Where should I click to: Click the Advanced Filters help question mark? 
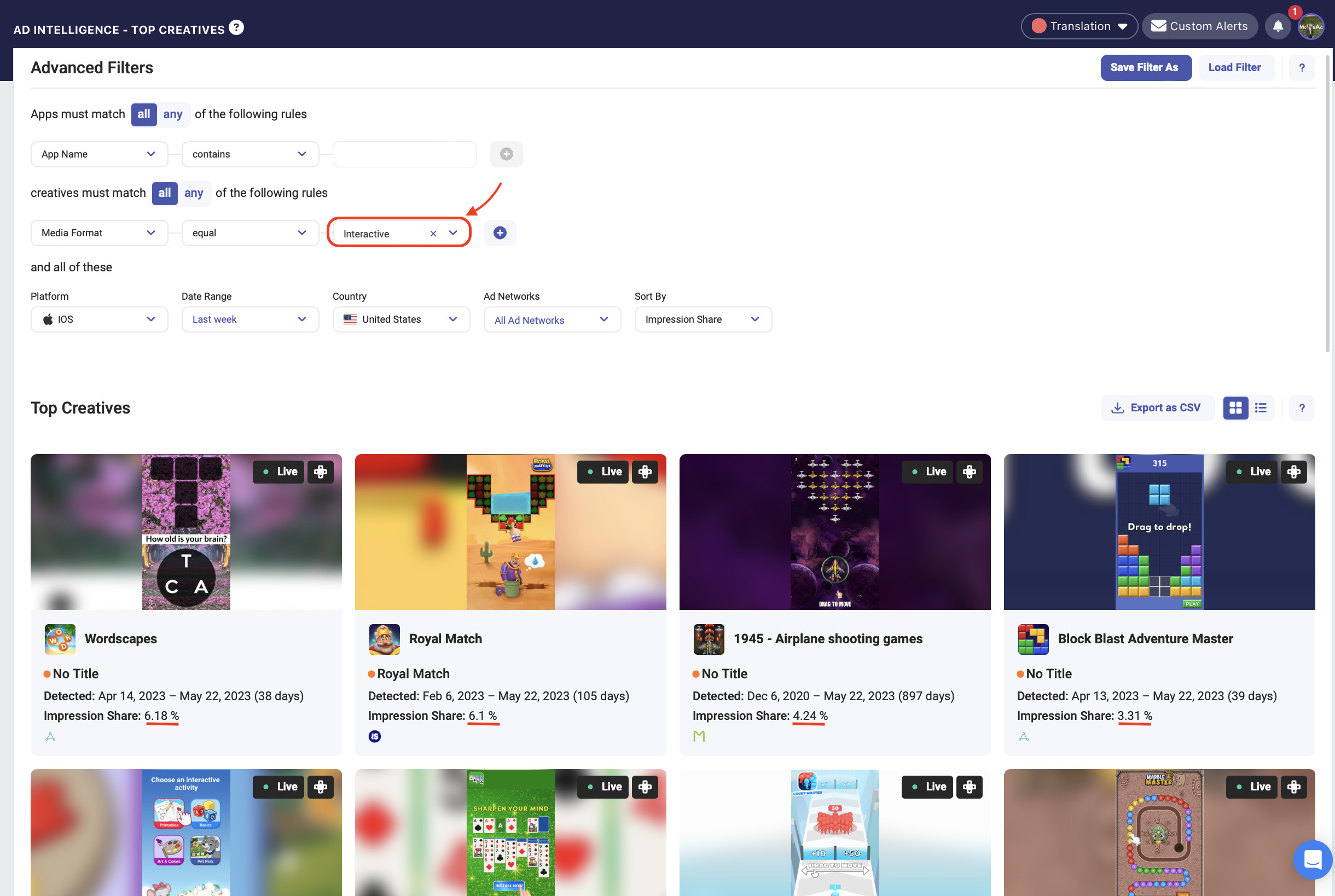point(1302,67)
